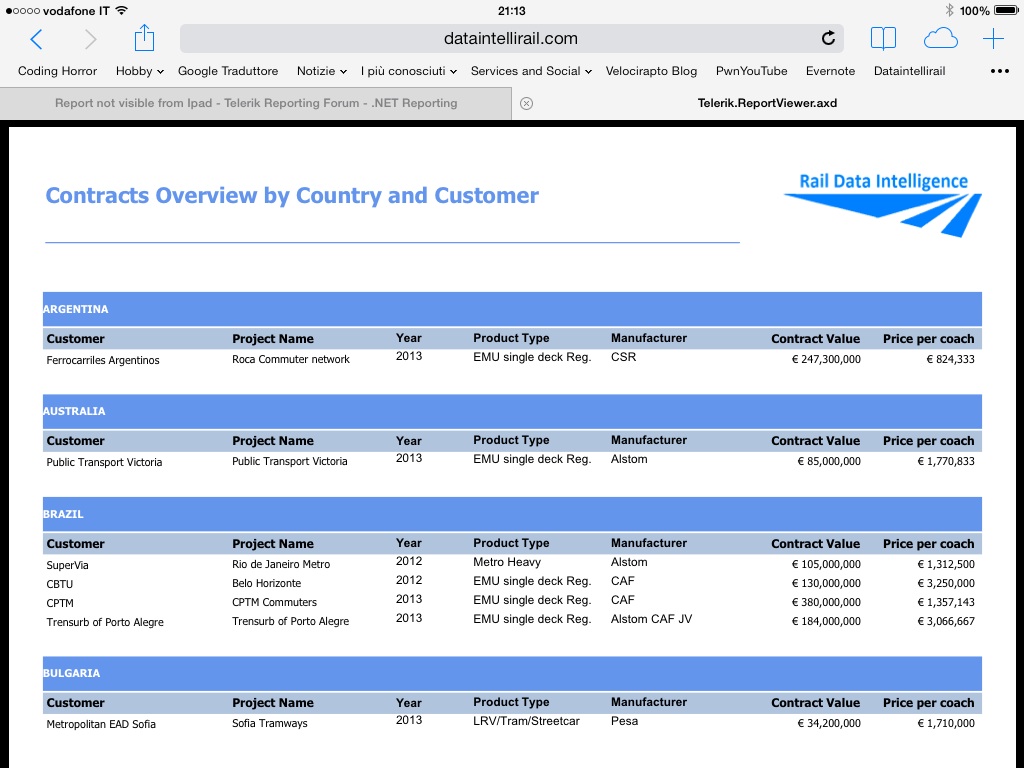Show iCloud tabs via cloud icon
This screenshot has height=768, width=1024.
click(940, 39)
